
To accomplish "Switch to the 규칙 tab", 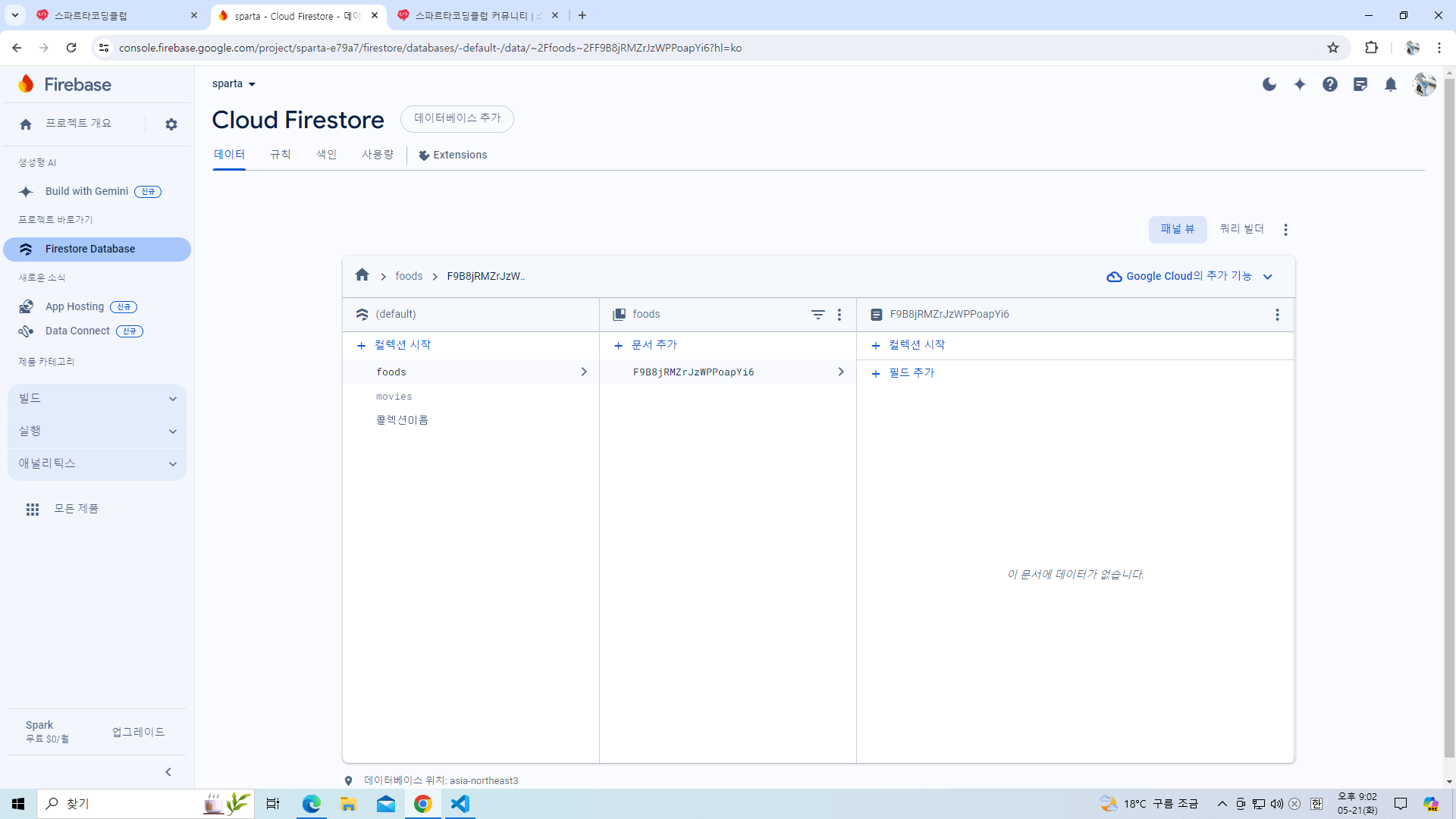I will (281, 155).
